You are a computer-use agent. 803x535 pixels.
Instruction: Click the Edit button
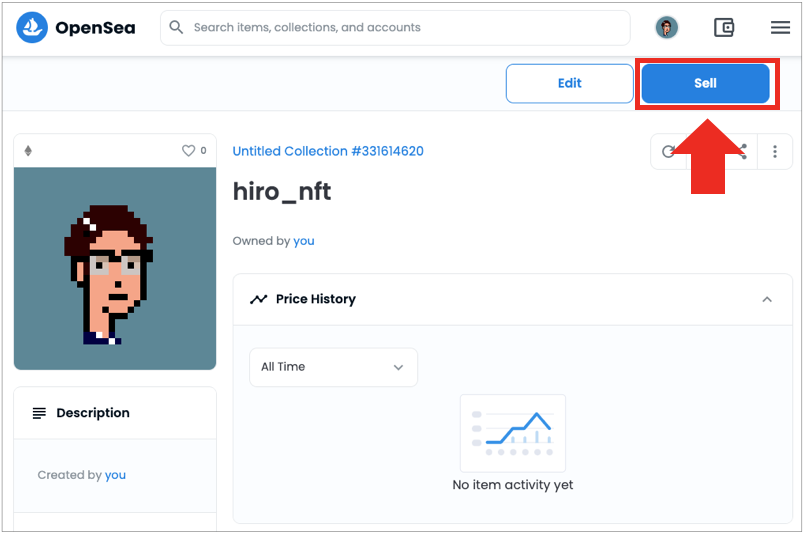point(569,83)
